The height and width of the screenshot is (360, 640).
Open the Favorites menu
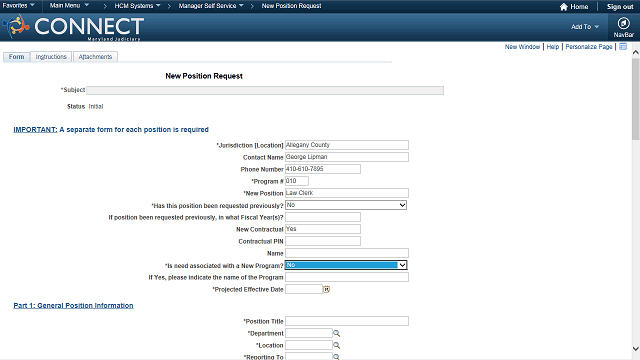pos(18,6)
